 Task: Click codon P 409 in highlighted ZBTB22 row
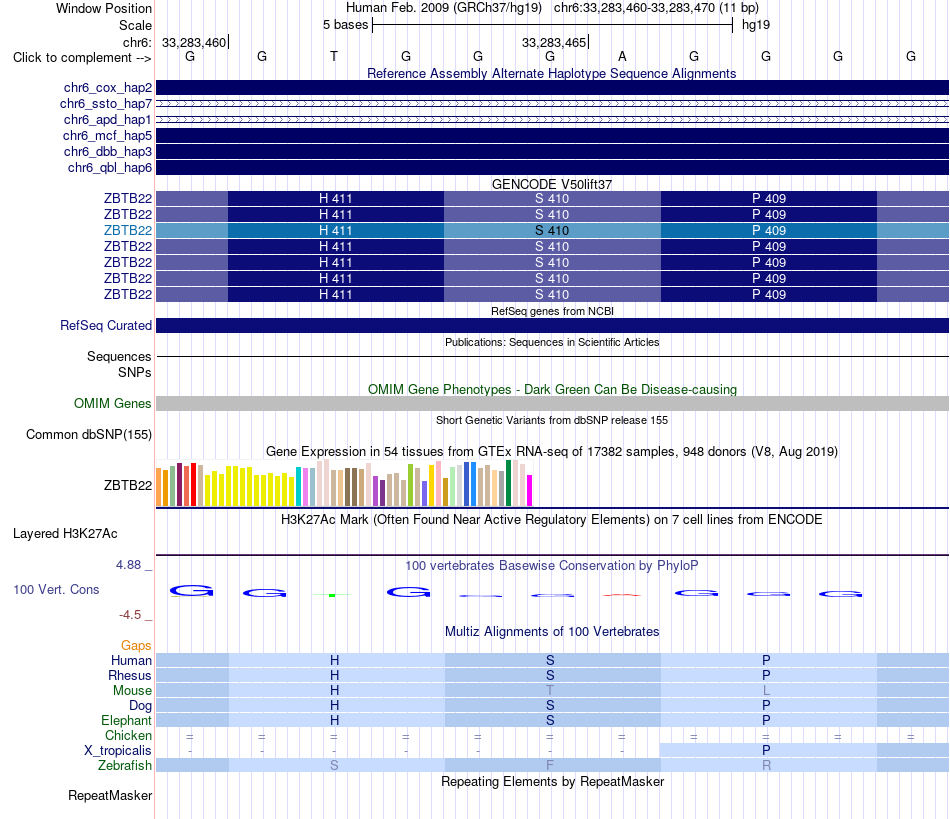[768, 230]
